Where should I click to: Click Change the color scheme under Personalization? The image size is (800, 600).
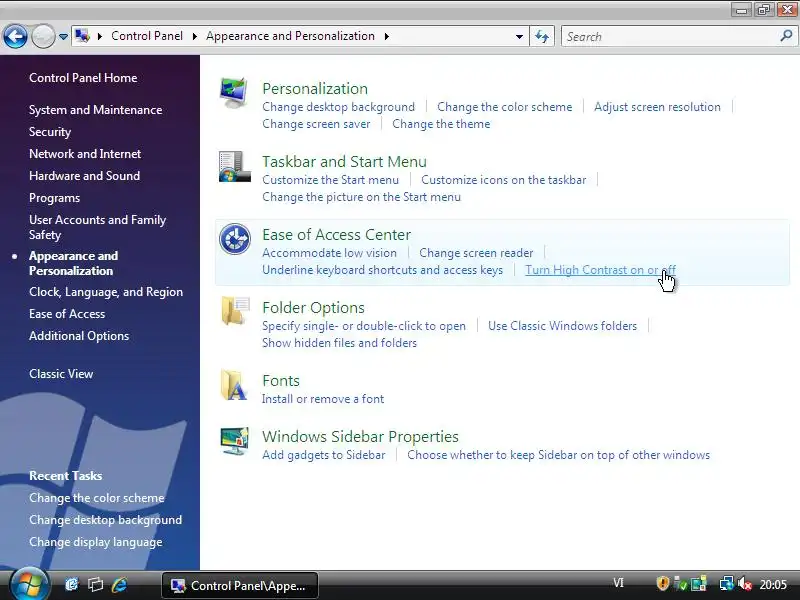click(x=505, y=107)
